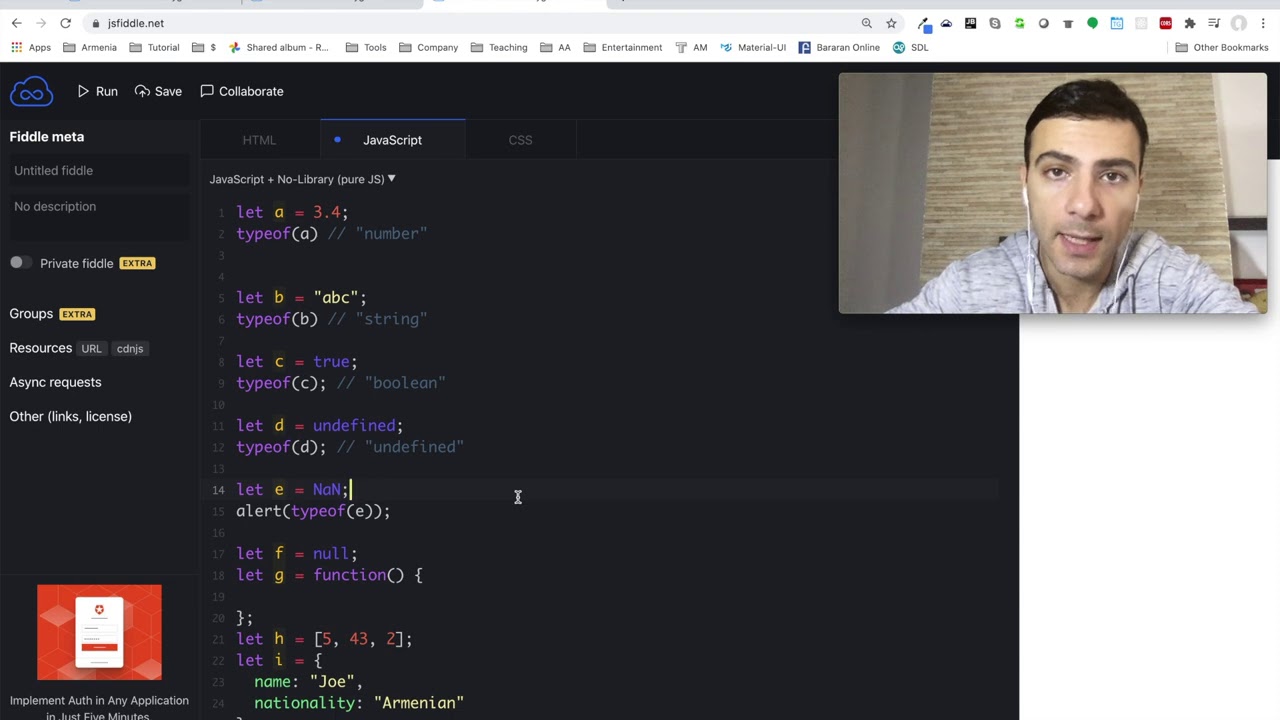
Task: Click the Fiddle meta heading
Action: coord(47,137)
